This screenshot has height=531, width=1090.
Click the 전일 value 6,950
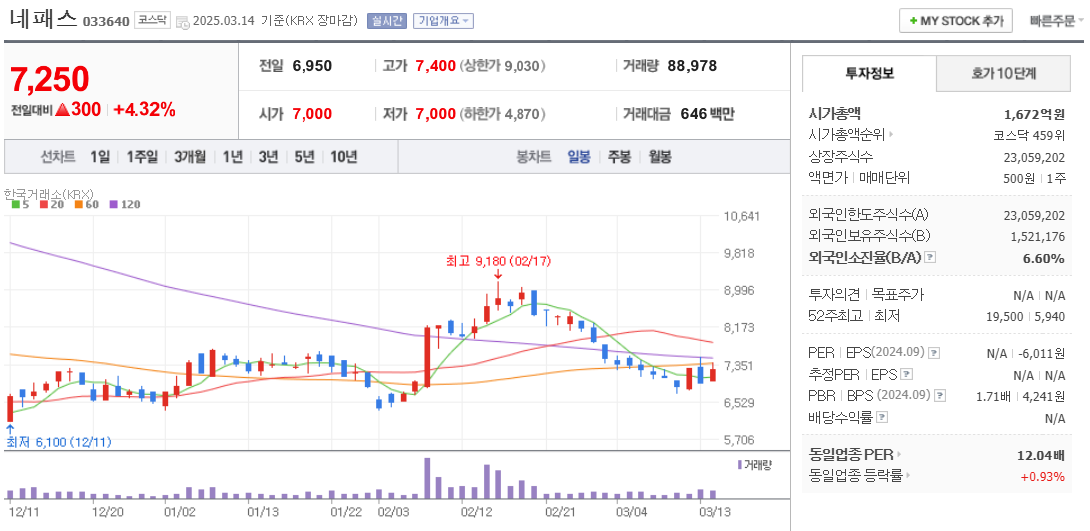click(312, 67)
